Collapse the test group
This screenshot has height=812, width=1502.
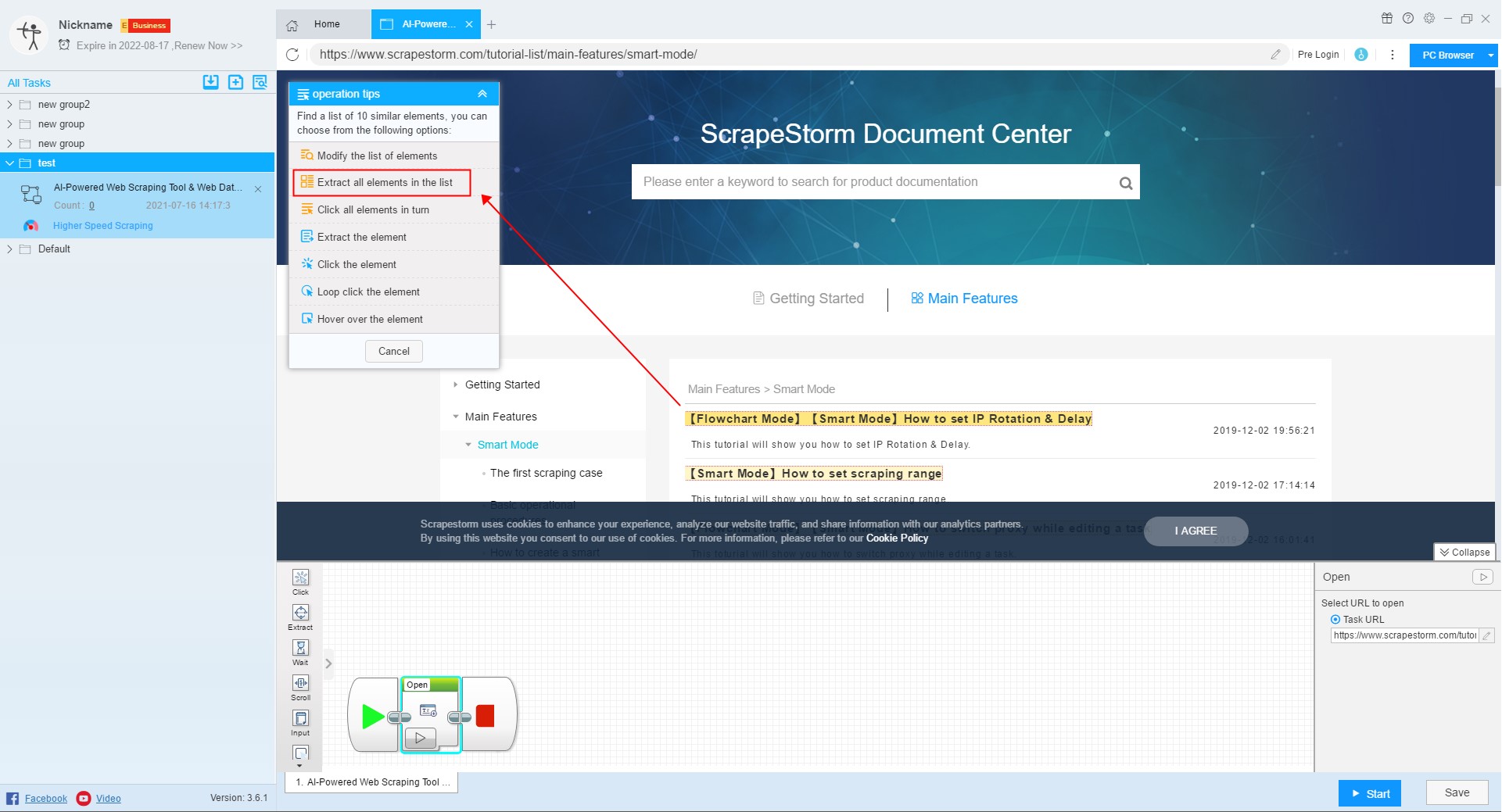pyautogui.click(x=10, y=163)
